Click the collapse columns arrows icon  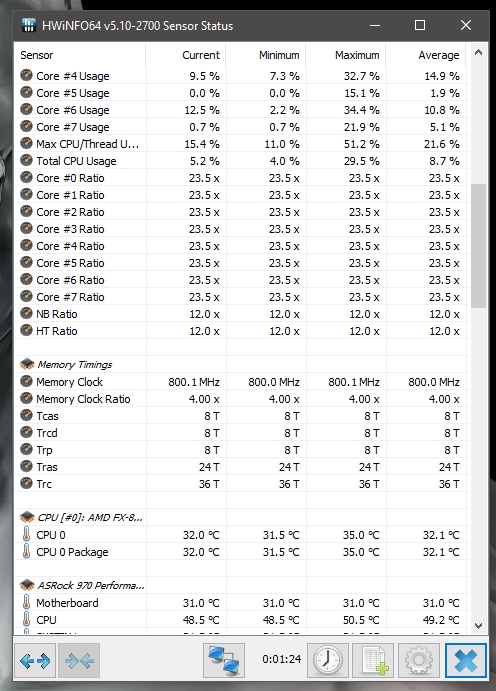click(79, 660)
